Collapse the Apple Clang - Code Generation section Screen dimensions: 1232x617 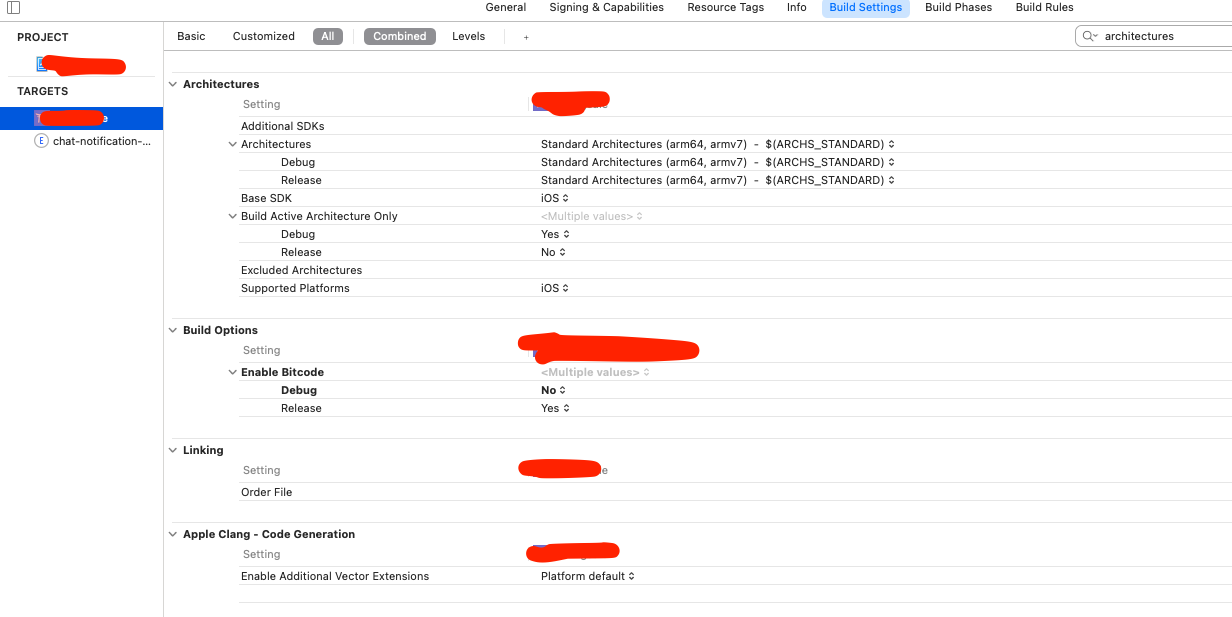pos(172,534)
